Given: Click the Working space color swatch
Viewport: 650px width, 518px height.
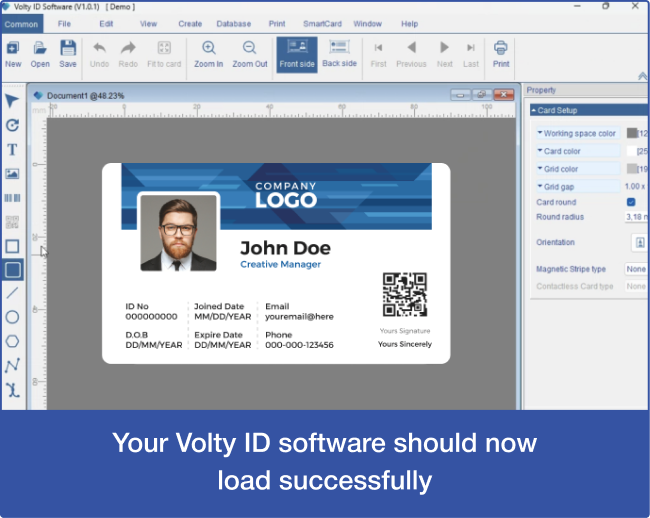Looking at the screenshot, I should click(631, 133).
